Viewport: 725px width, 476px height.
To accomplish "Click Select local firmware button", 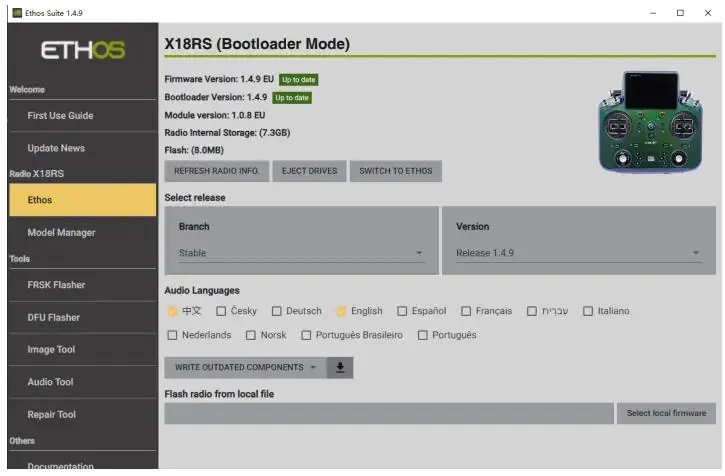I will (666, 413).
